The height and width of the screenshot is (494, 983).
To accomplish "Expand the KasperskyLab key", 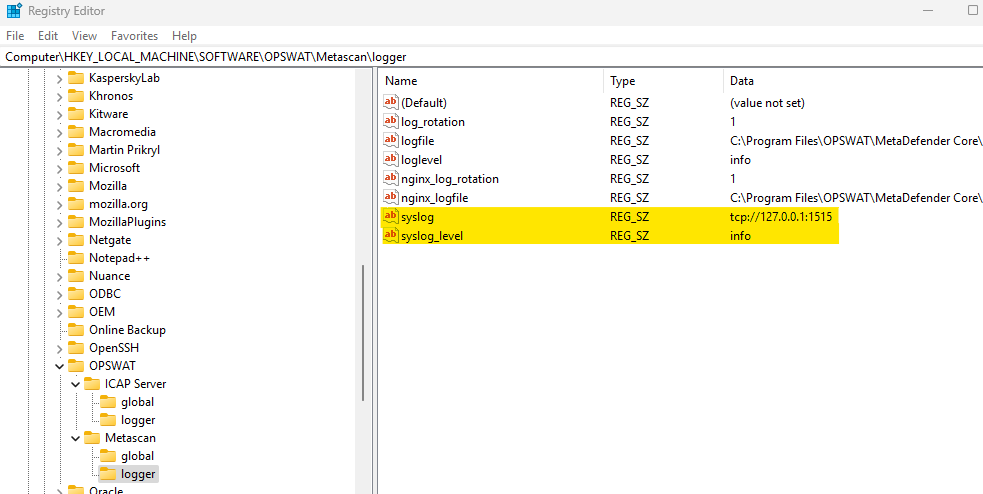I will click(60, 78).
